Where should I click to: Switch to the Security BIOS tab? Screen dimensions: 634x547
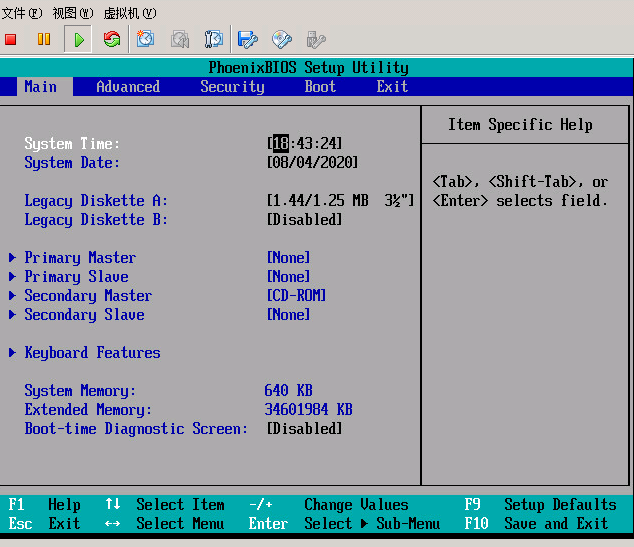tap(232, 87)
